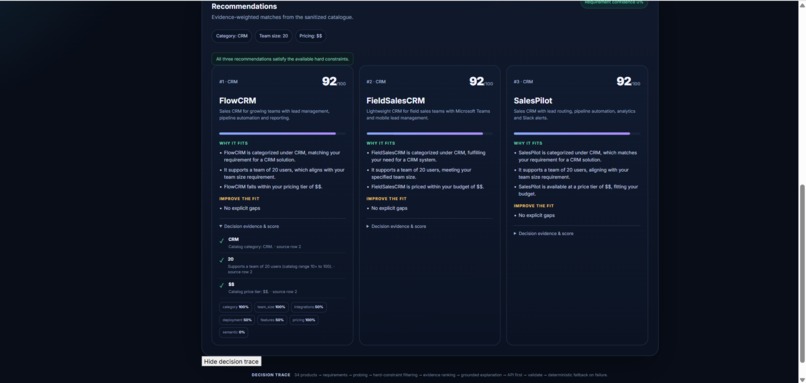Screen dimensions: 806x383
Task: Click the integrations 50% score chip
Action: coord(308,307)
